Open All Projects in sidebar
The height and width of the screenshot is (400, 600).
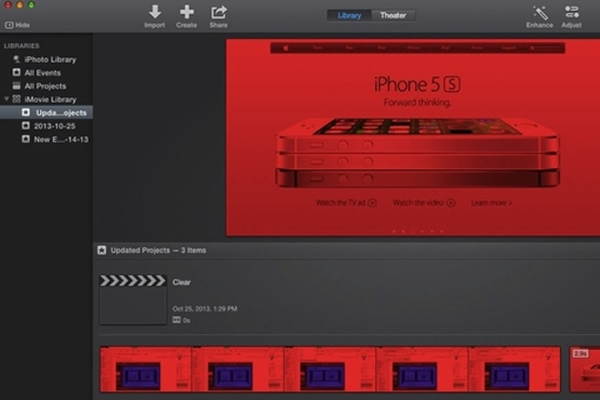click(x=46, y=86)
